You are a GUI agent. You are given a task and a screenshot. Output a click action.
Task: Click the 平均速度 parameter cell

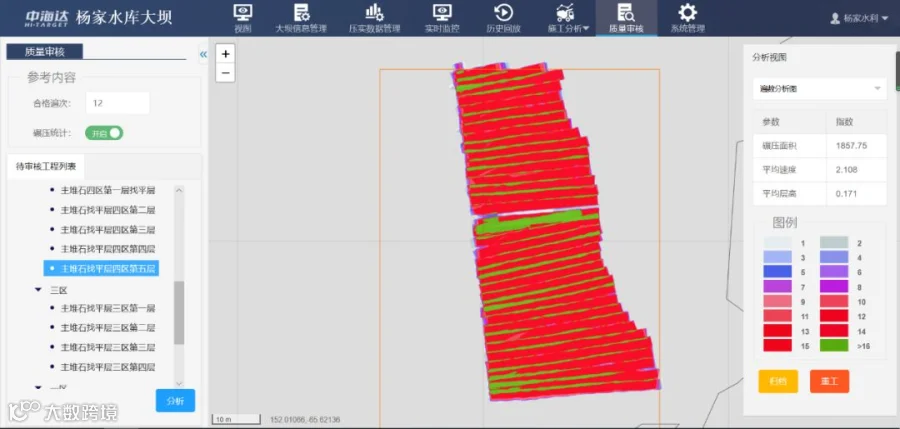pos(790,170)
